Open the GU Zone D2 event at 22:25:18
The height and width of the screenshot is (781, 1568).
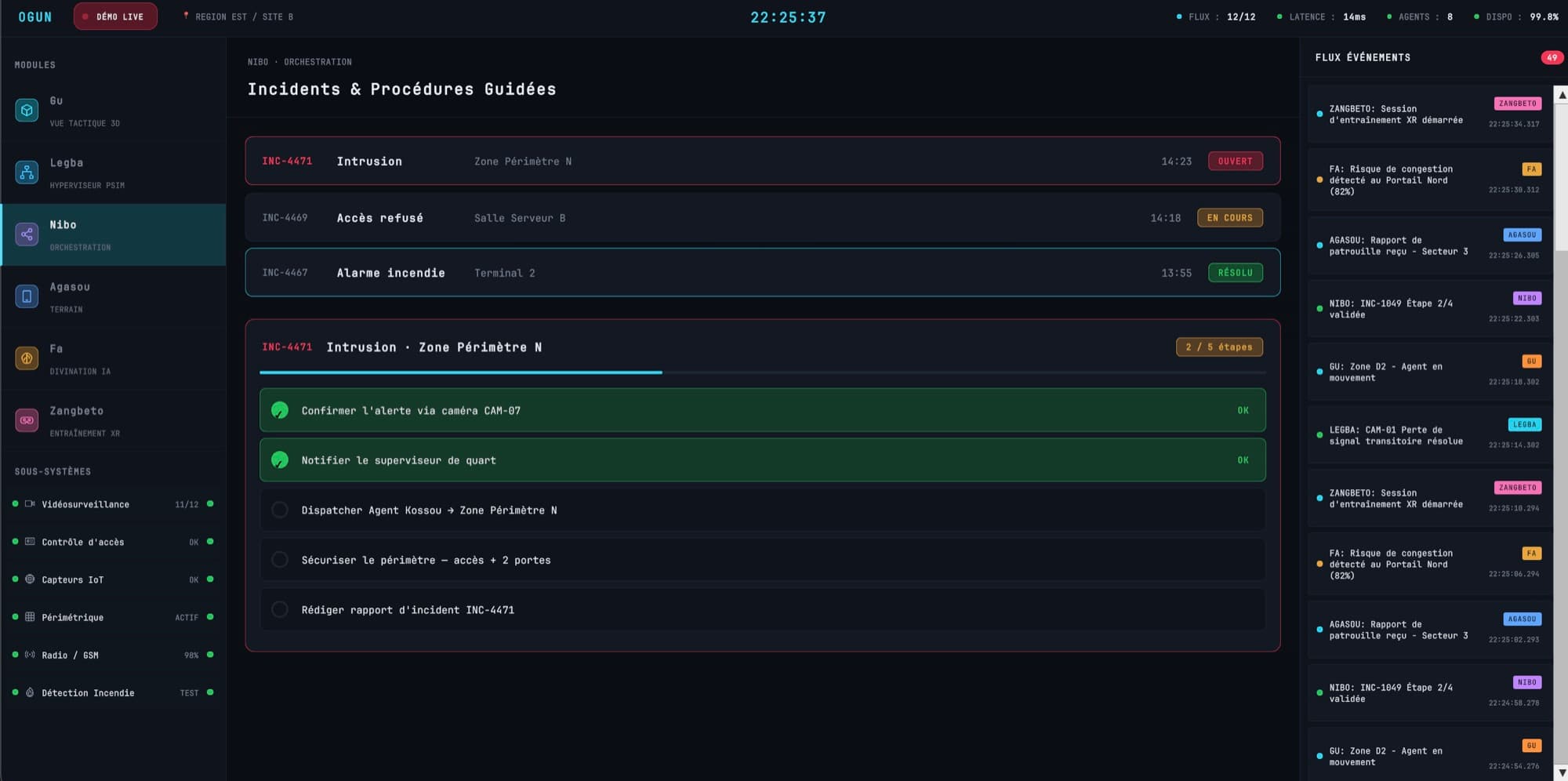point(1430,372)
